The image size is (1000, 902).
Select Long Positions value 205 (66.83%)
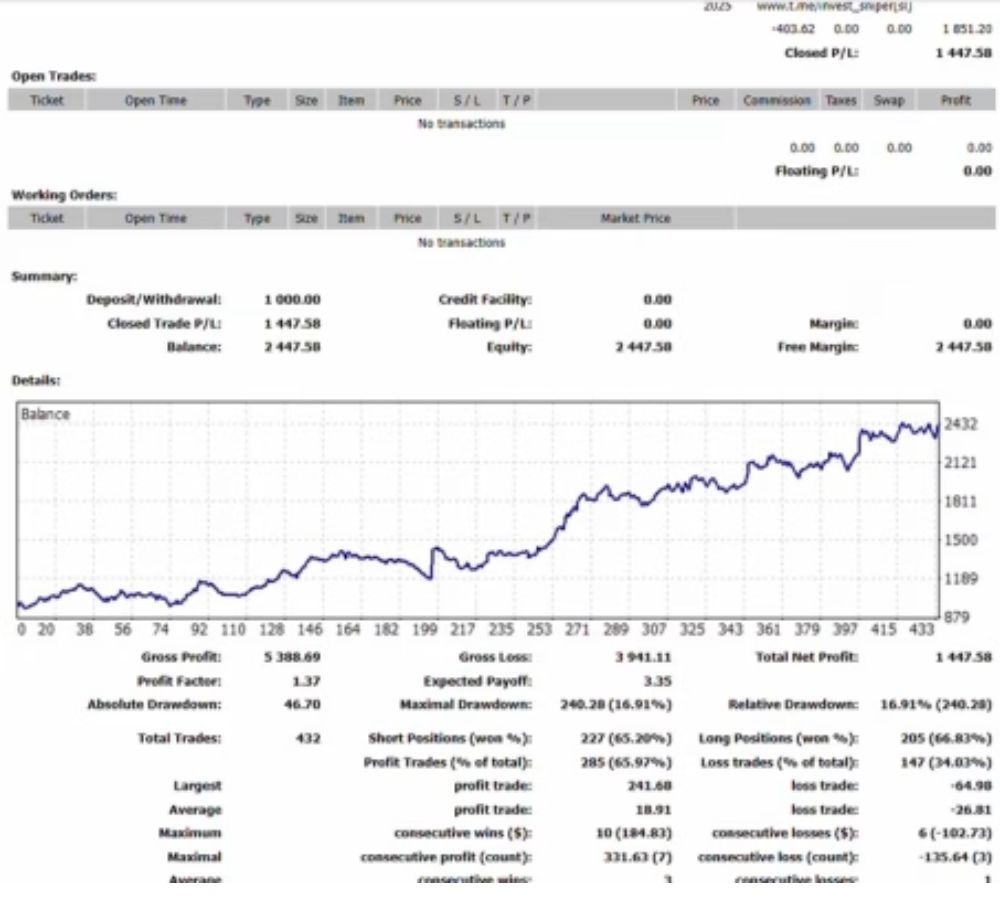[x=946, y=739]
